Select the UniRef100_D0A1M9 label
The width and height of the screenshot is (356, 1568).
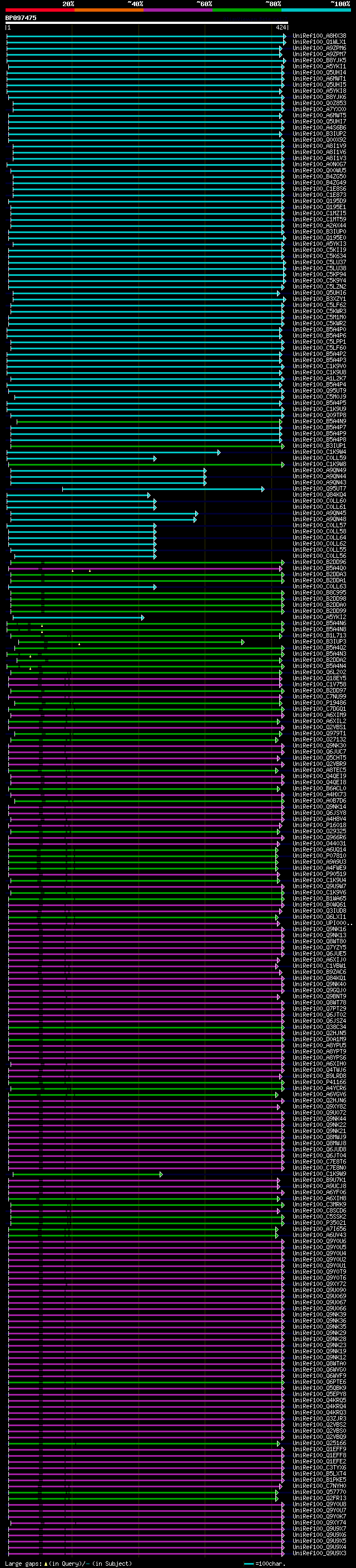319,1040
